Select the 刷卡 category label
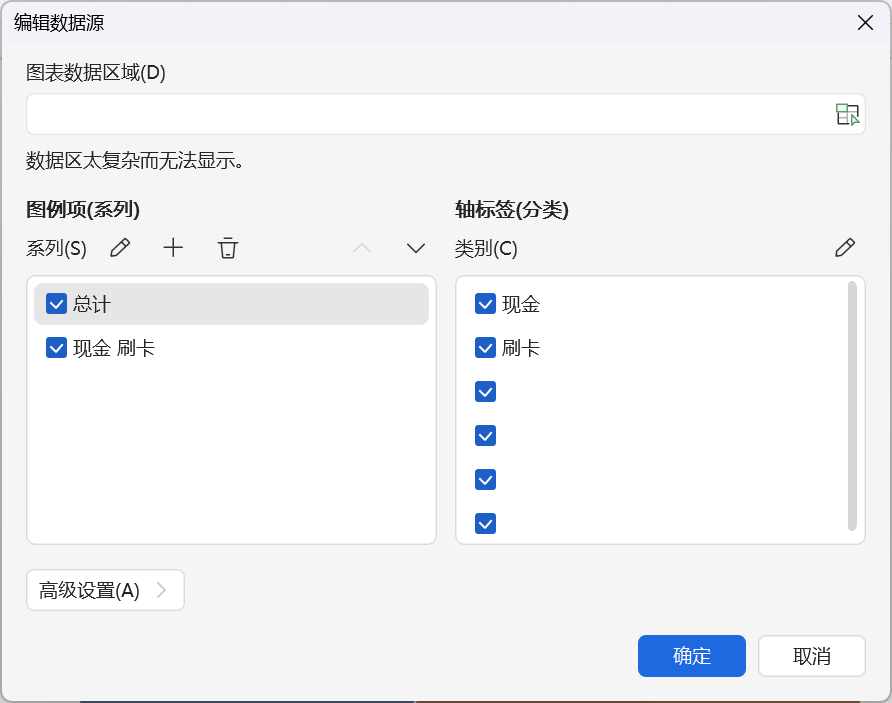The image size is (892, 703). click(x=521, y=348)
